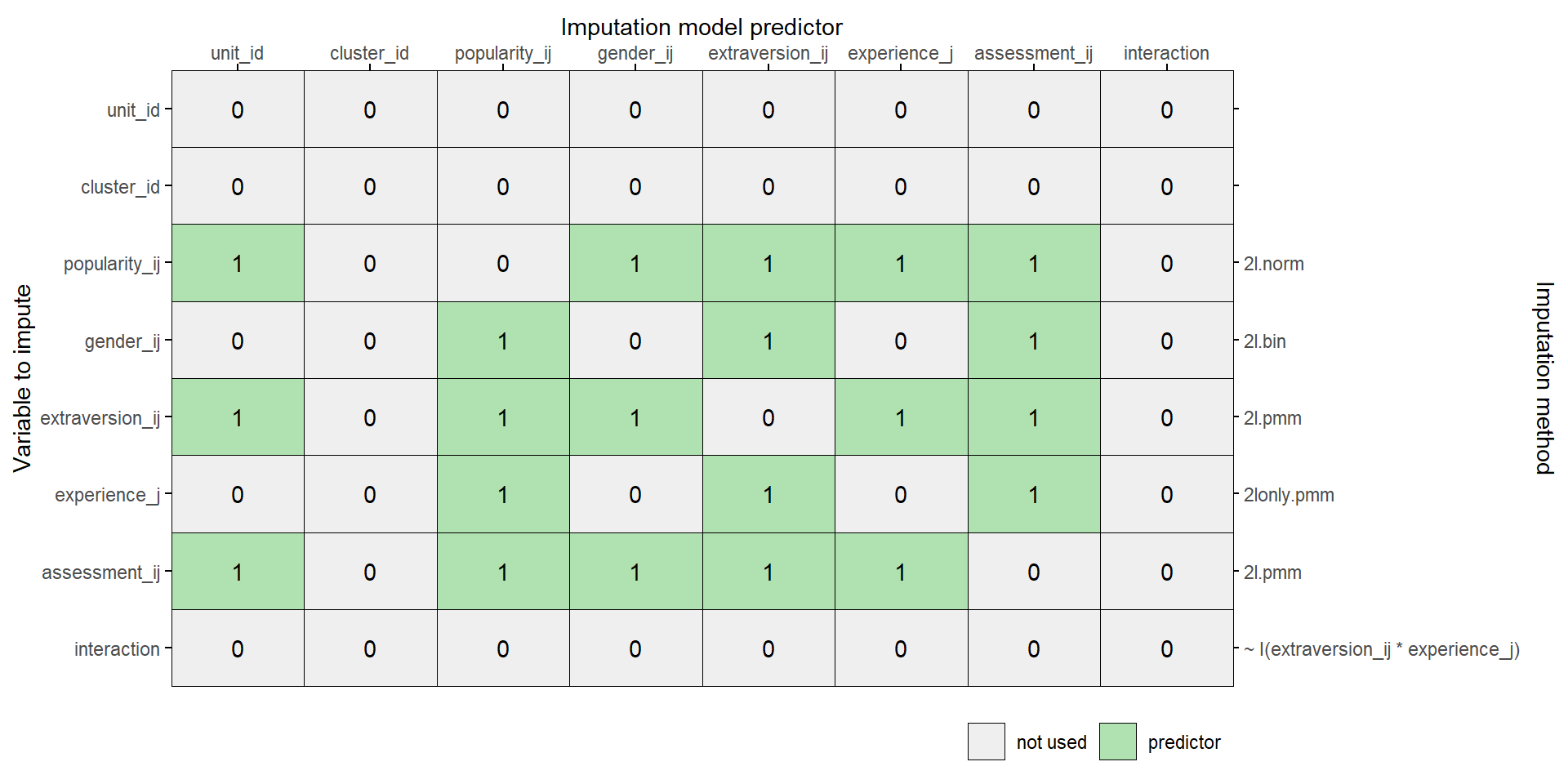
Task: Click the interaction formula label on right
Action: (x=1381, y=649)
